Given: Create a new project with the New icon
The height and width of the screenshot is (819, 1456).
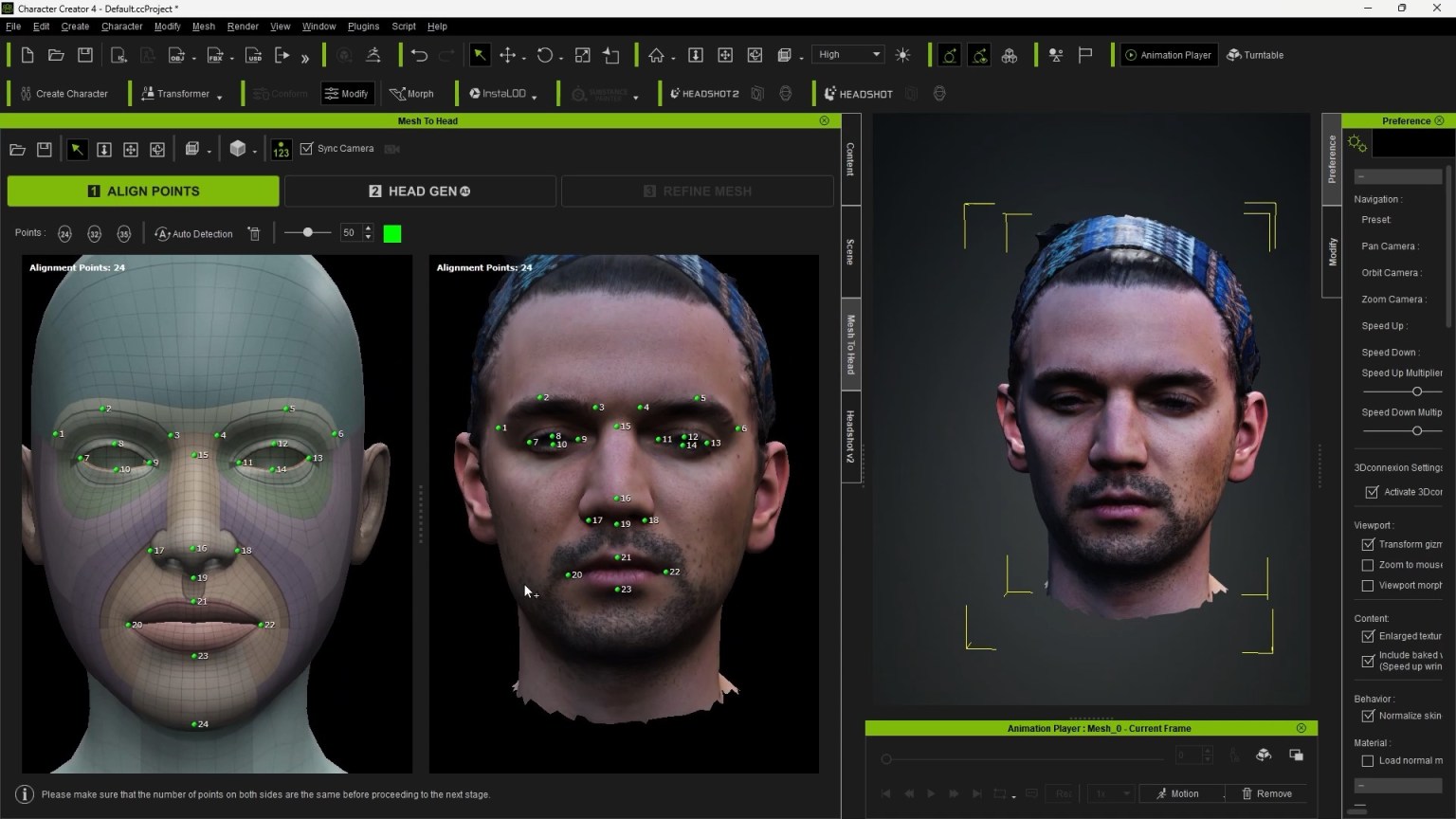Looking at the screenshot, I should (27, 55).
